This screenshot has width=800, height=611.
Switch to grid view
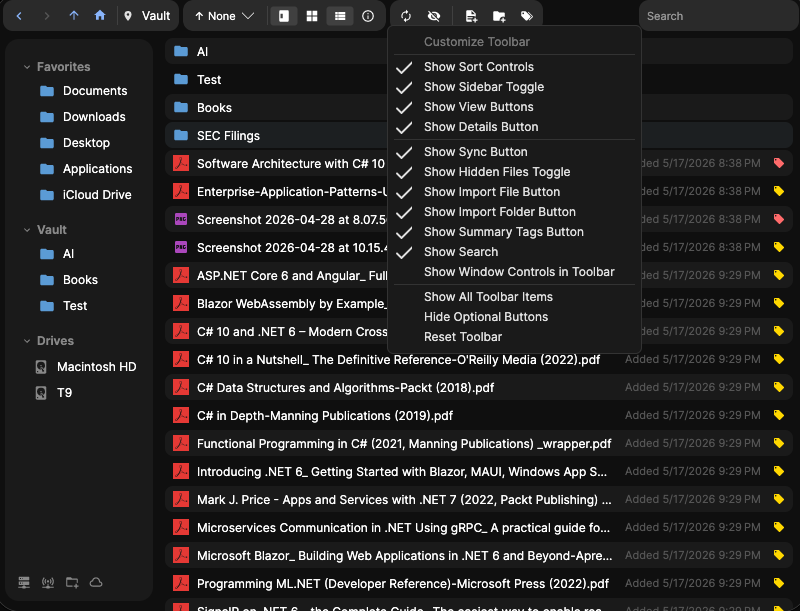pyautogui.click(x=312, y=16)
